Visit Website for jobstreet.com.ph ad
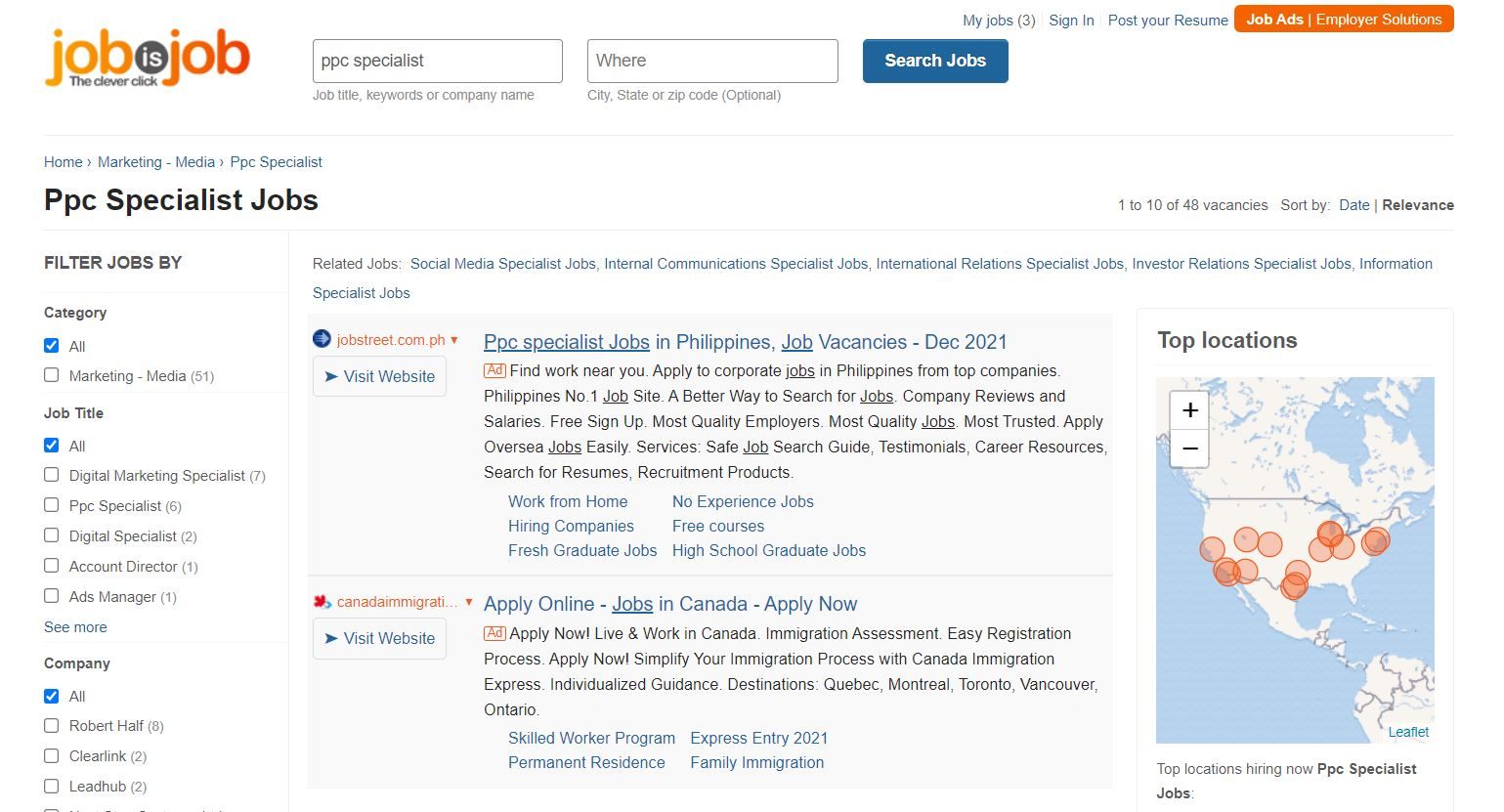The image size is (1504, 812). (379, 376)
